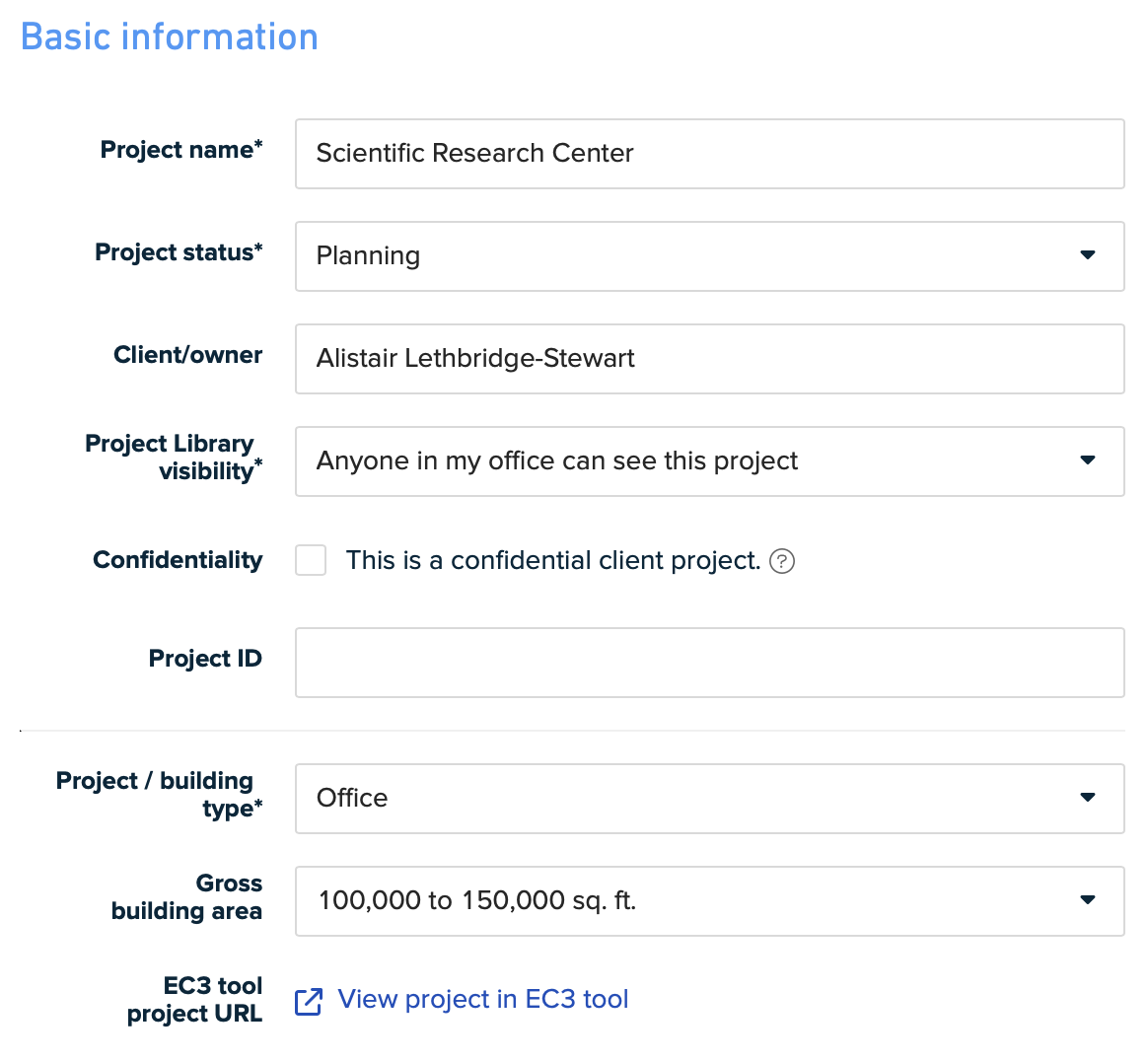The height and width of the screenshot is (1061, 1148).
Task: Click the Basic information heading
Action: [x=169, y=36]
